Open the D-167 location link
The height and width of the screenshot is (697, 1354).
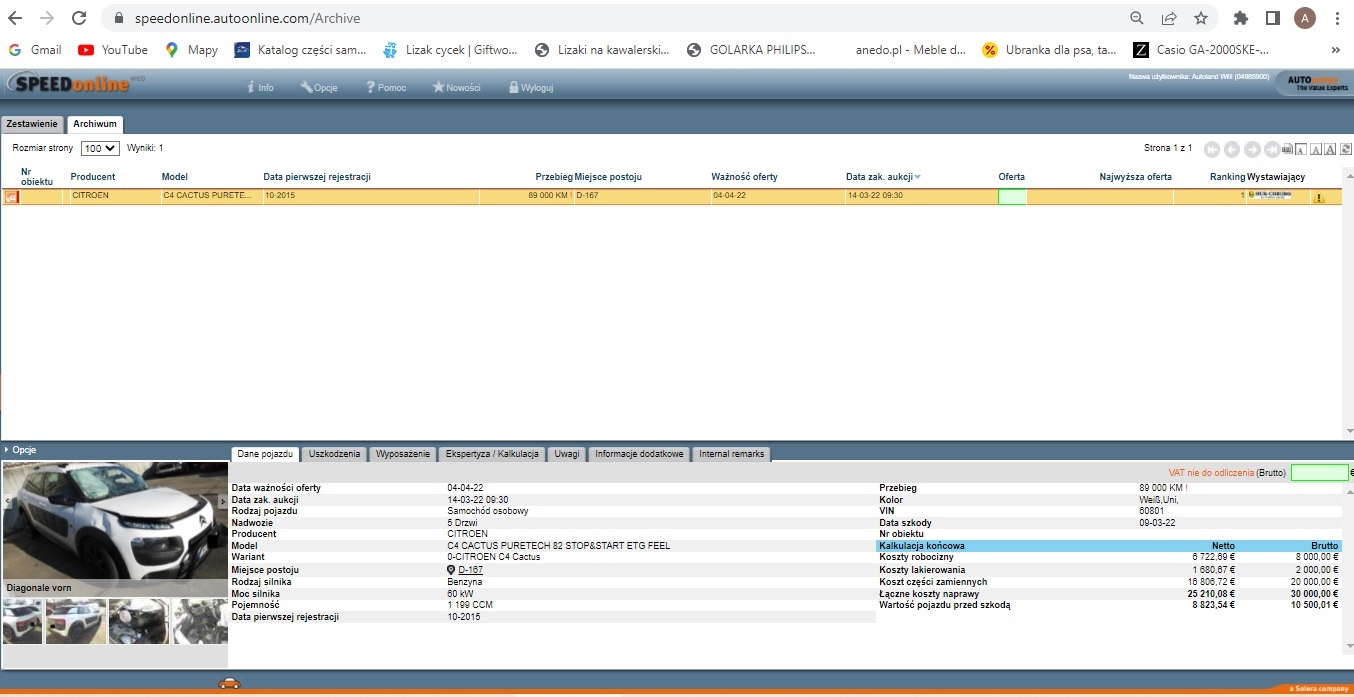click(470, 570)
